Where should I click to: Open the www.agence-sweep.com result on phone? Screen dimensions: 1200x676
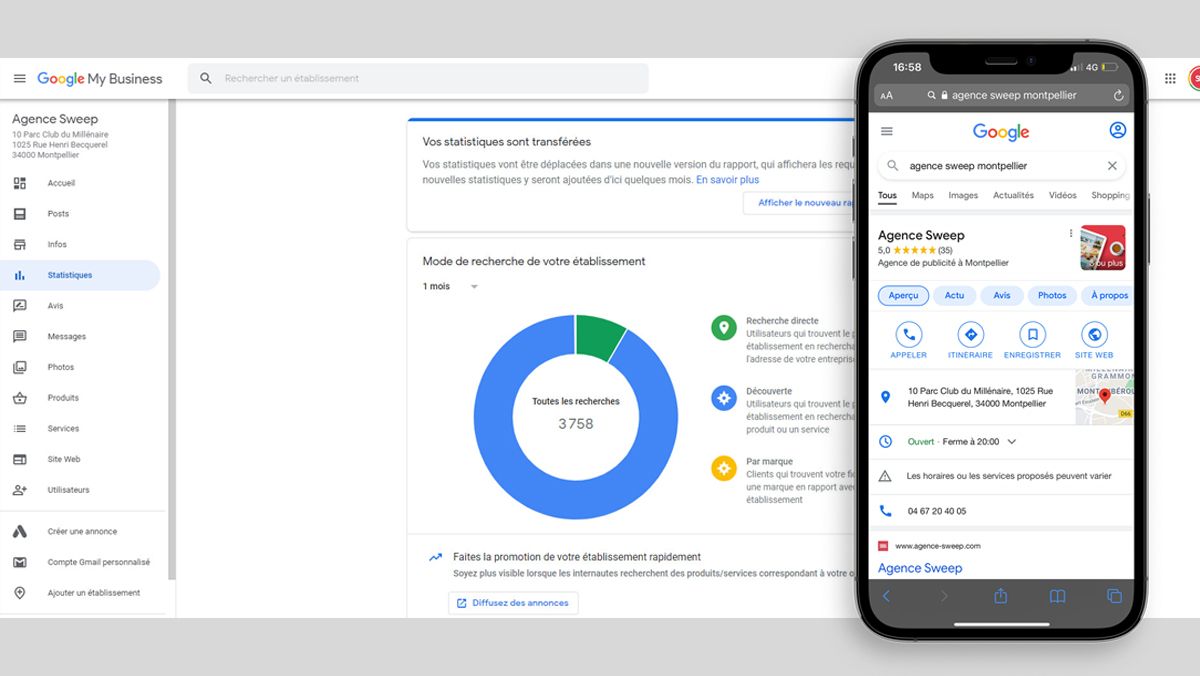(937, 546)
